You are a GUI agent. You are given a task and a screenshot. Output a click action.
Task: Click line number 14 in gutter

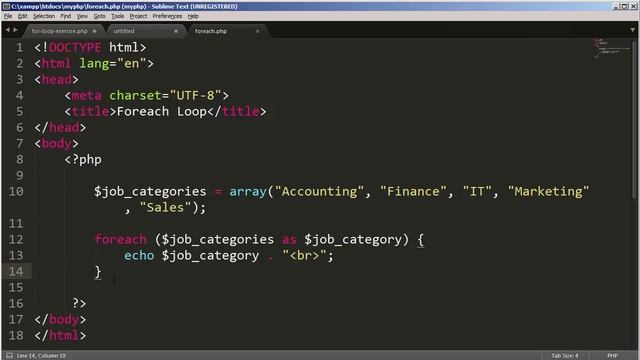[x=16, y=271]
